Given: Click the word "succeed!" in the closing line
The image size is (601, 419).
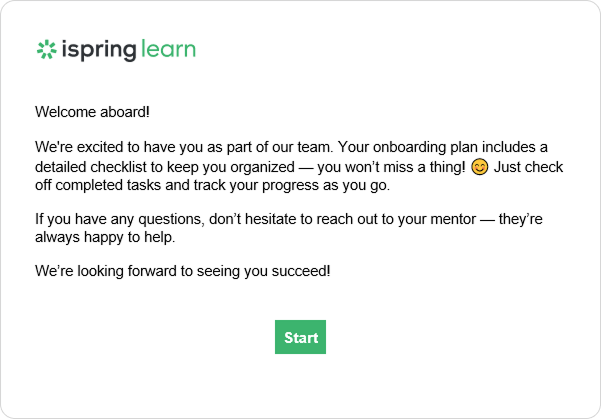Looking at the screenshot, I should click(301, 271).
